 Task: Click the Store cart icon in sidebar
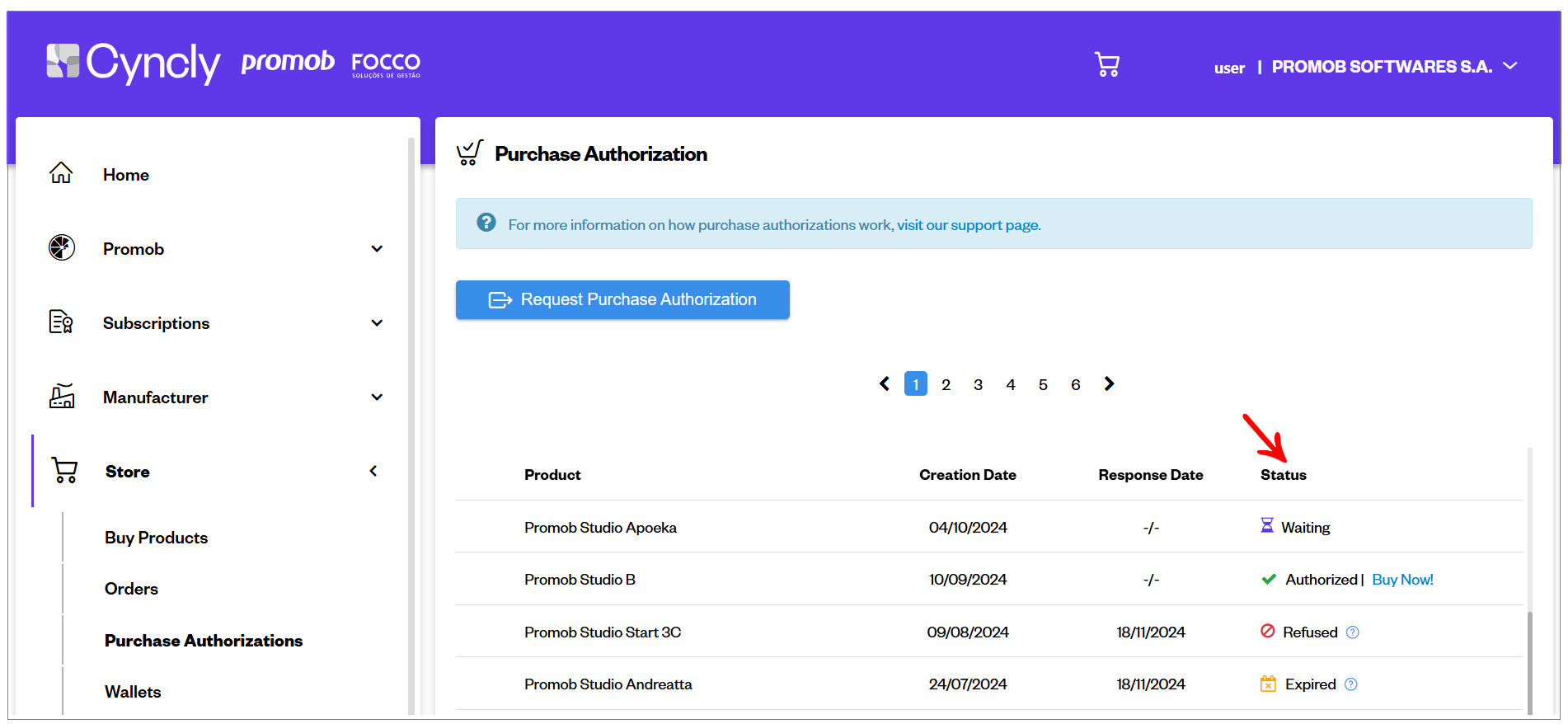click(x=64, y=470)
